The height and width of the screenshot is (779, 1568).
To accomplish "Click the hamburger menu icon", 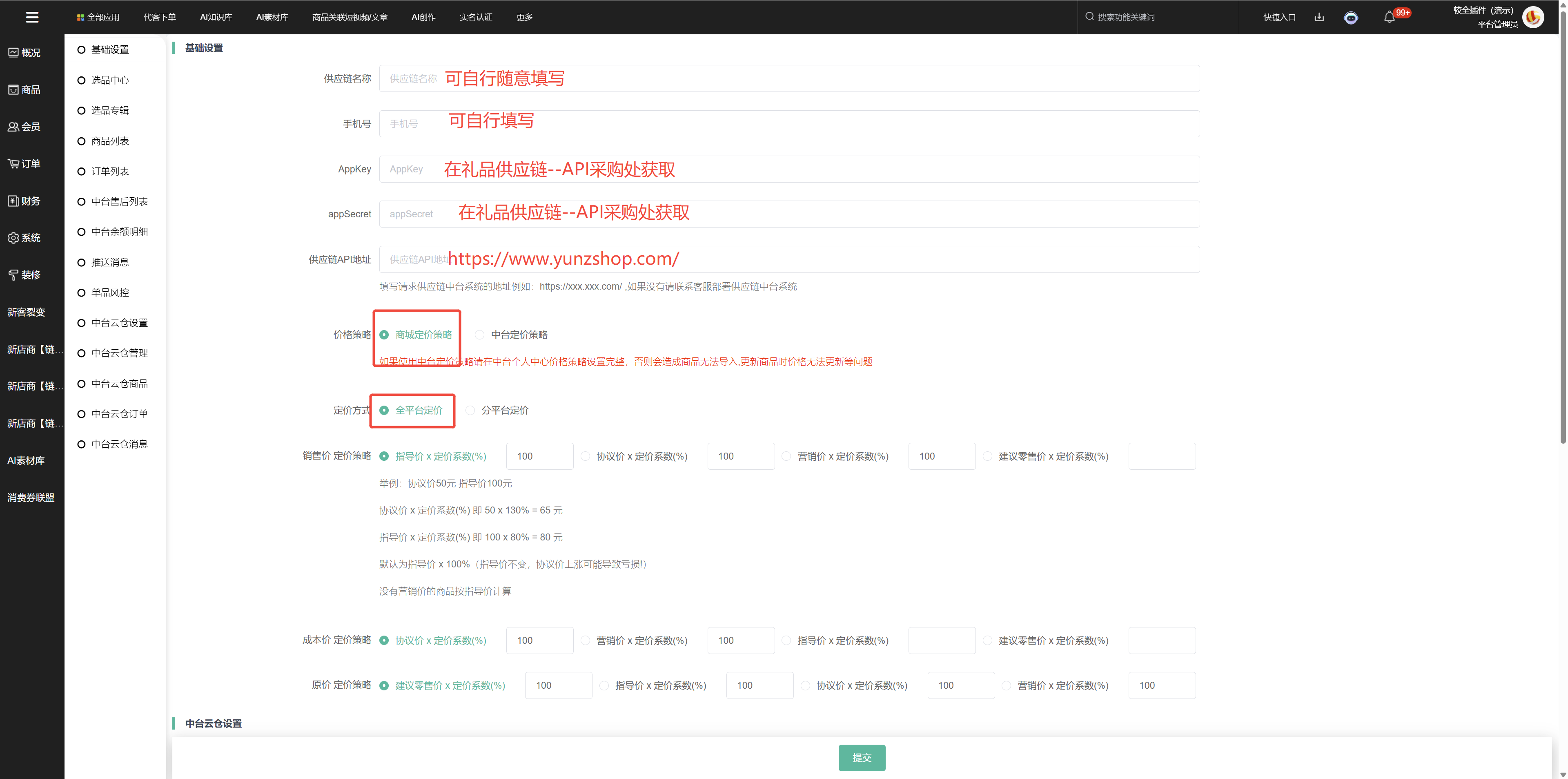I will pyautogui.click(x=32, y=17).
